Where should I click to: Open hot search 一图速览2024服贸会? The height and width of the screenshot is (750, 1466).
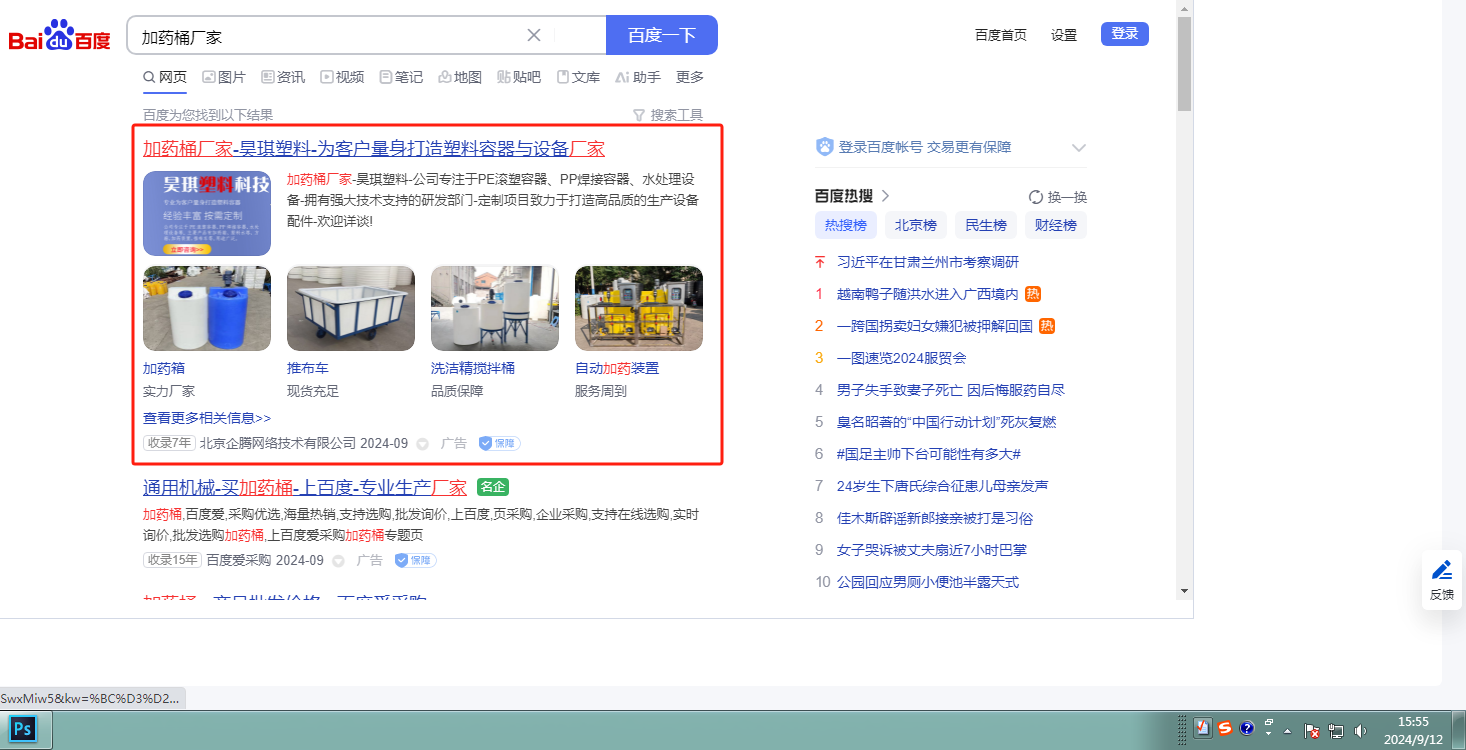coord(902,358)
